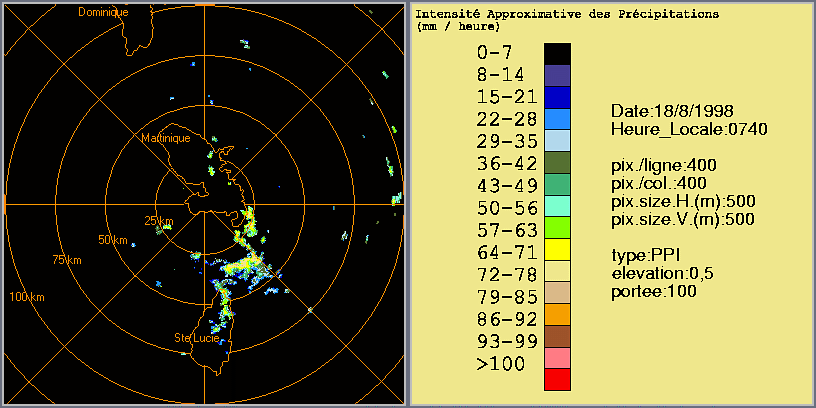This screenshot has width=816, height=408.
Task: Click the '8-14' intensity label
Action: pos(501,75)
